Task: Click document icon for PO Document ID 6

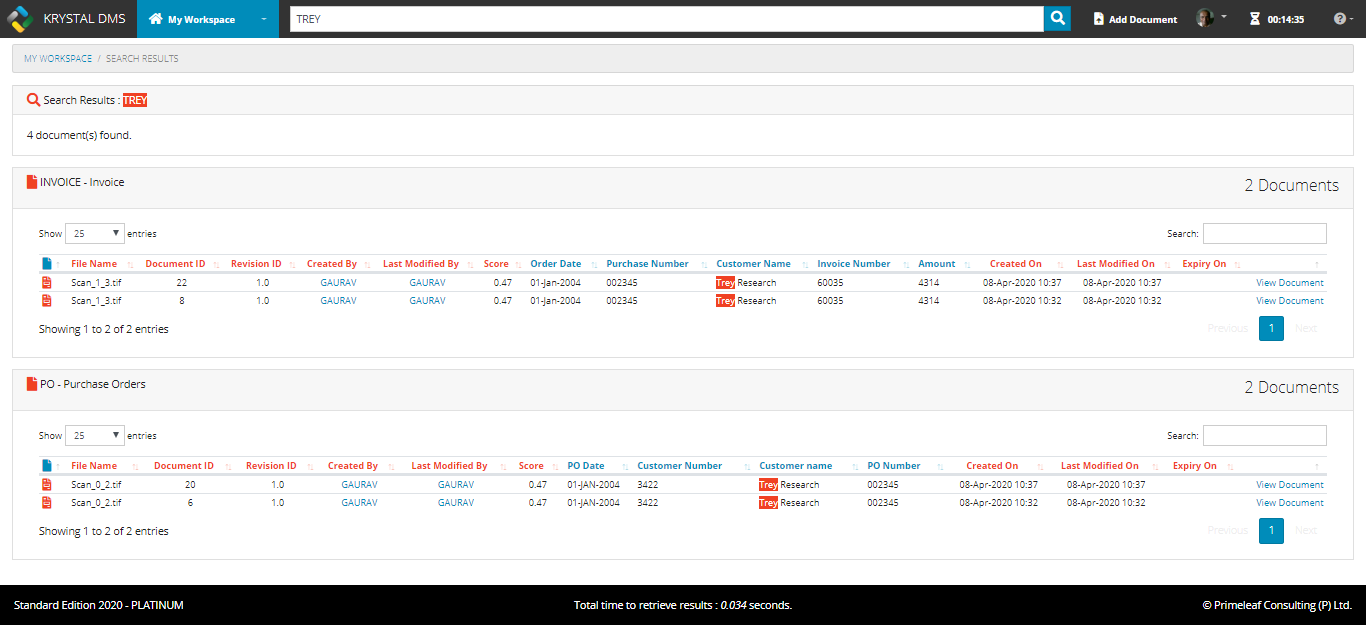Action: [46, 503]
